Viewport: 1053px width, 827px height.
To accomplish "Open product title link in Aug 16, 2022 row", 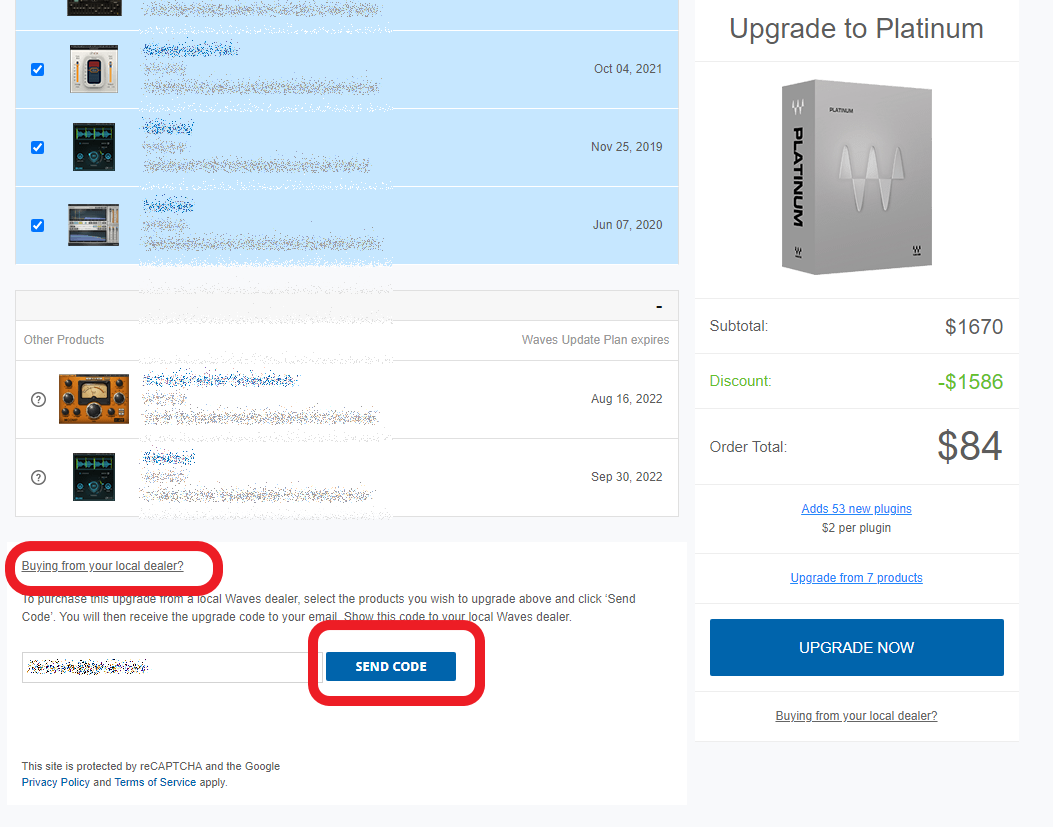I will [220, 380].
